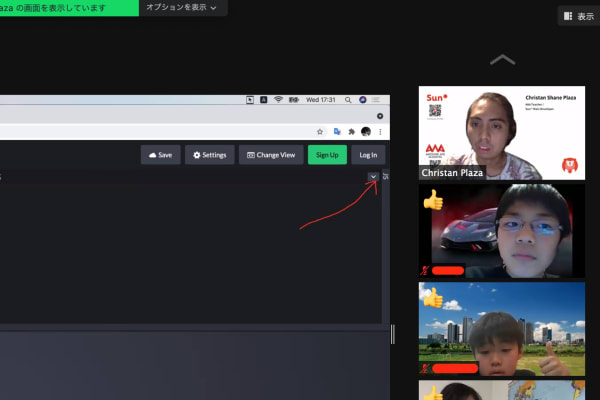The width and height of the screenshot is (600, 400).
Task: Select the participant thumbnail with red sports car
Action: point(501,230)
